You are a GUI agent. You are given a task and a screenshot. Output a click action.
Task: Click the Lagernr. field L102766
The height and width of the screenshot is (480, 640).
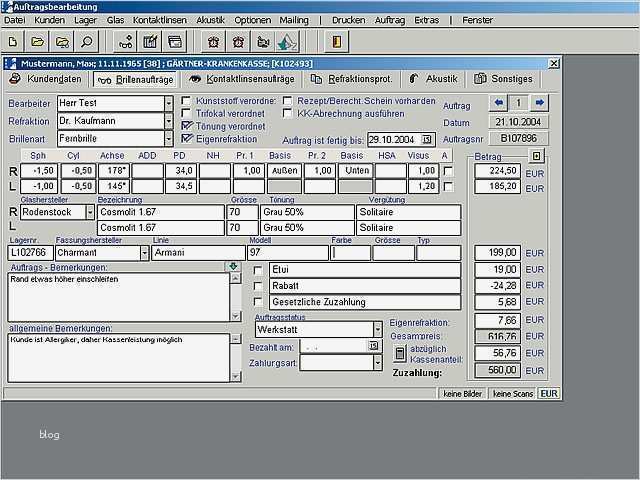30,253
